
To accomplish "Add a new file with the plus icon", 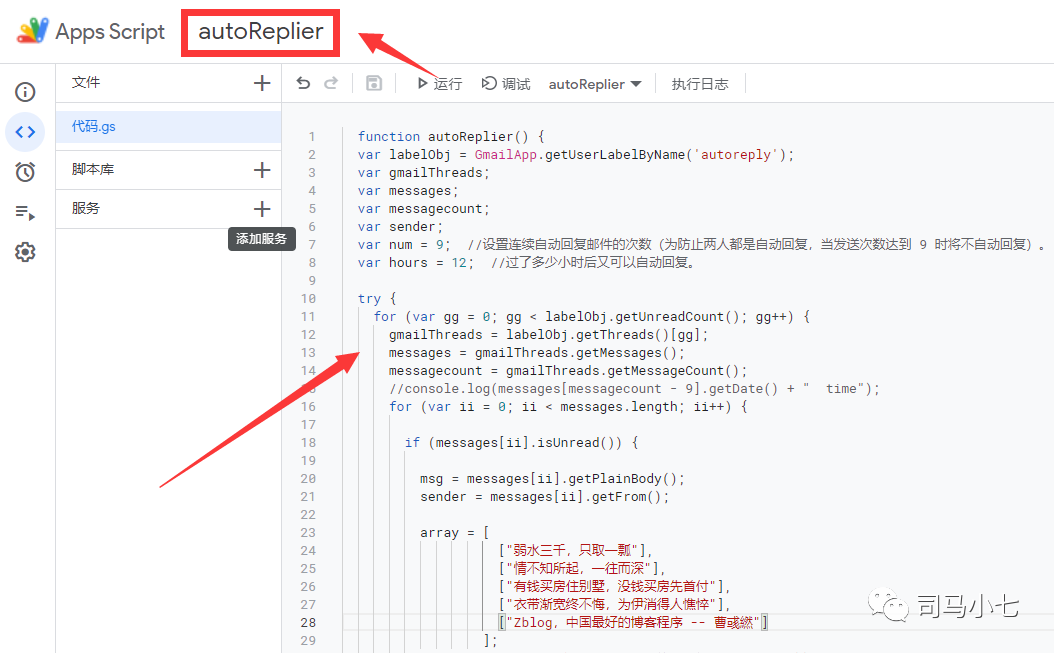I will point(262,83).
